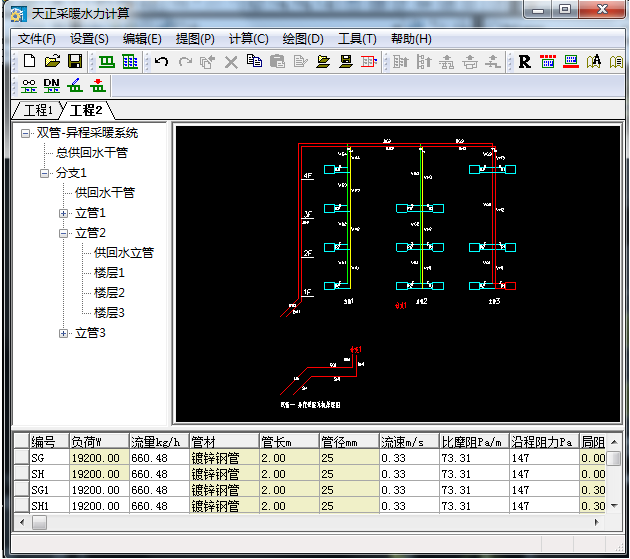Click the Save floppy disk icon

[75, 61]
